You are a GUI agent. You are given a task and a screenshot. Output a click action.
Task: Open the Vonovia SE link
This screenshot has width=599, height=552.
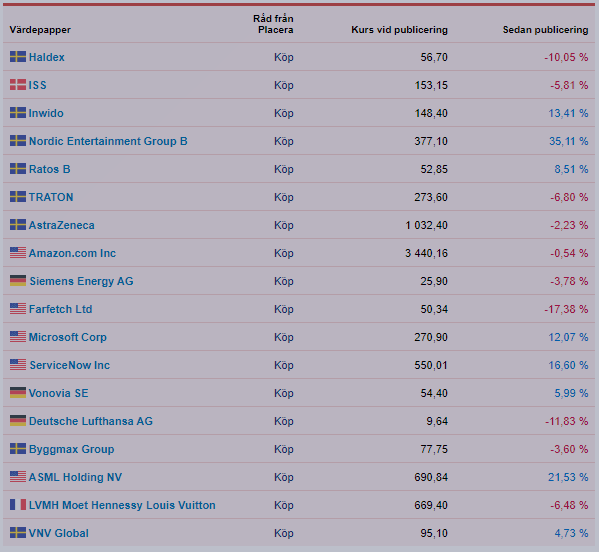click(58, 393)
